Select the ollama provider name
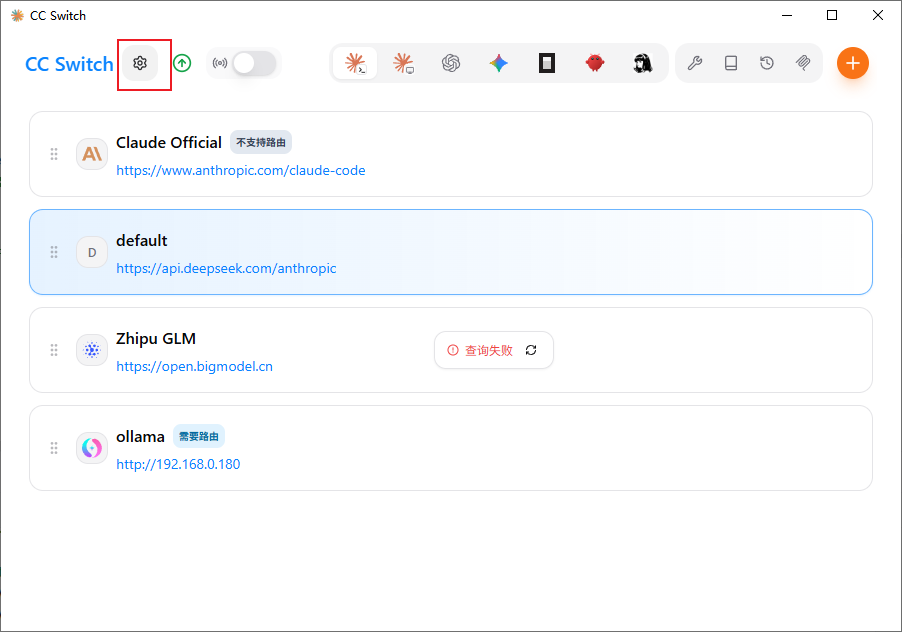This screenshot has width=902, height=632. [x=140, y=436]
